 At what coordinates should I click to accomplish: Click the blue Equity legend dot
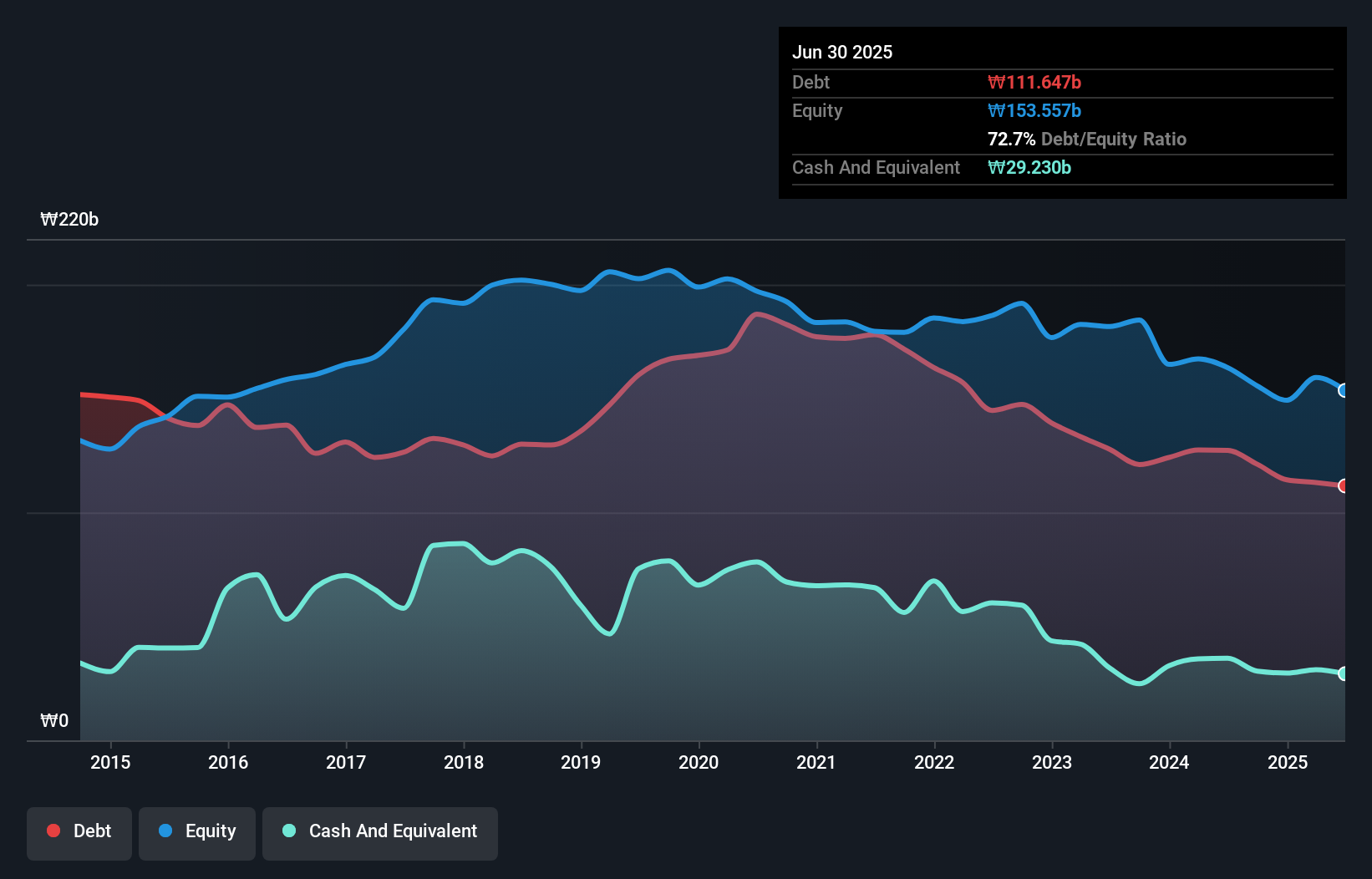pyautogui.click(x=165, y=831)
